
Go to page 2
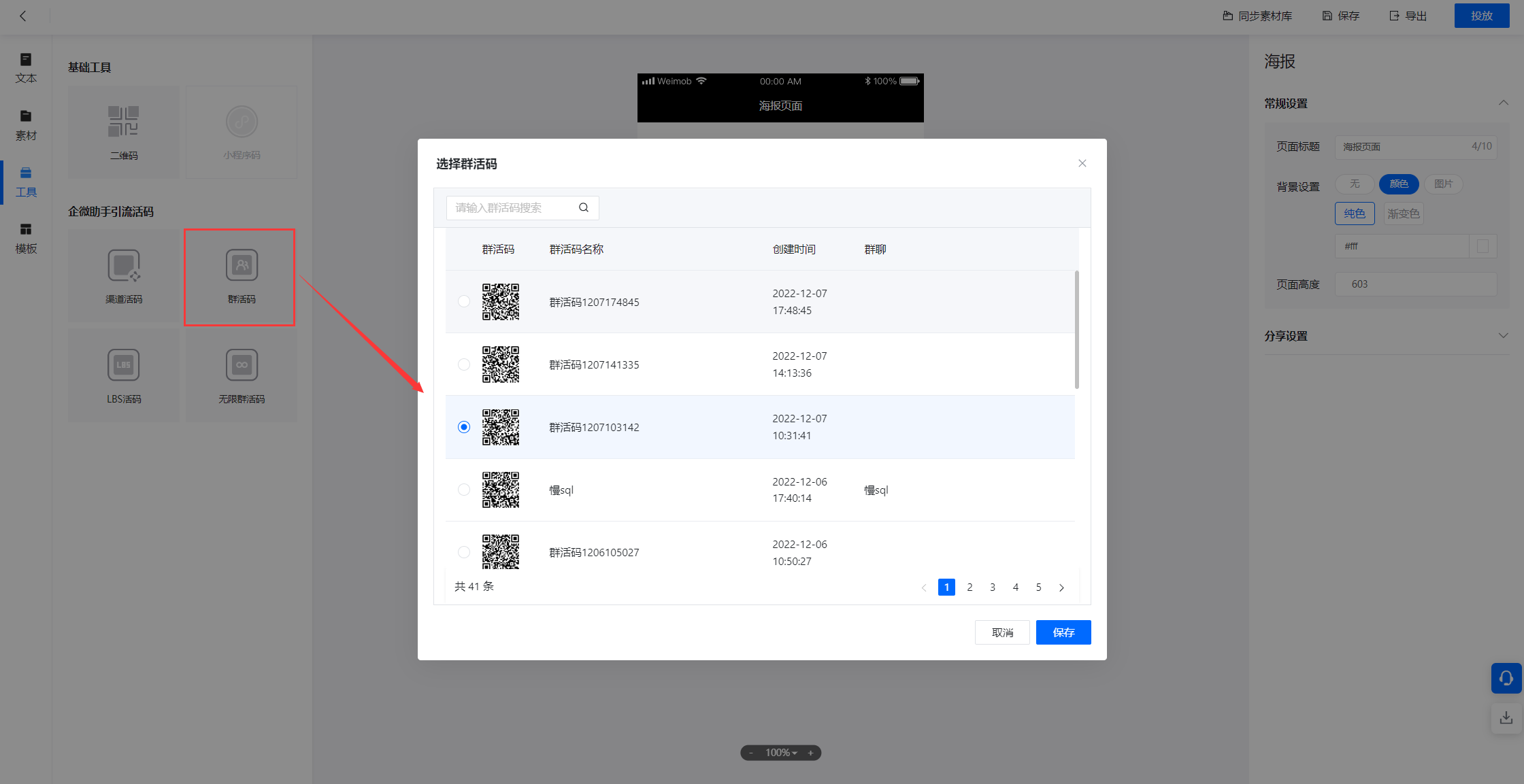point(970,587)
